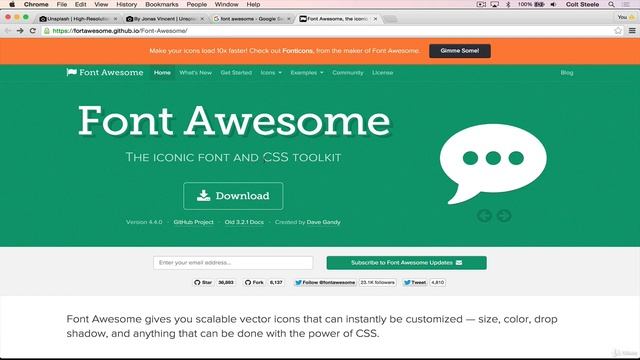The height and width of the screenshot is (360, 640).
Task: Click the email address input field
Action: [x=233, y=262]
